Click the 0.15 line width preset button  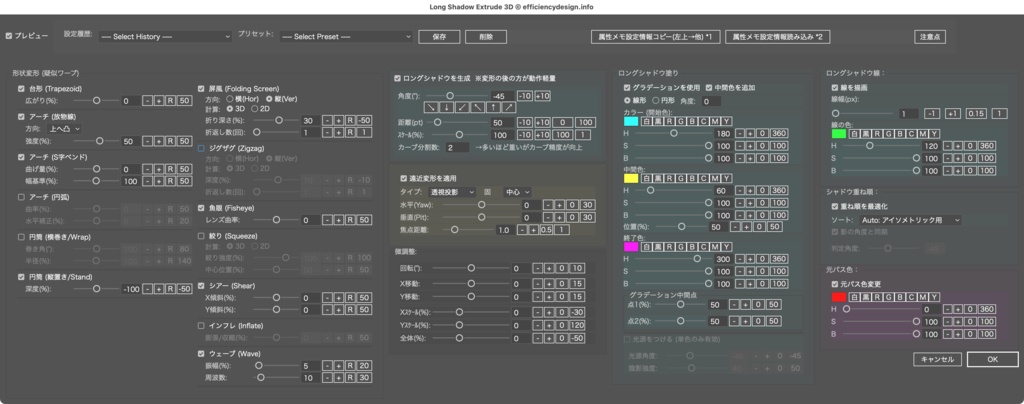976,114
